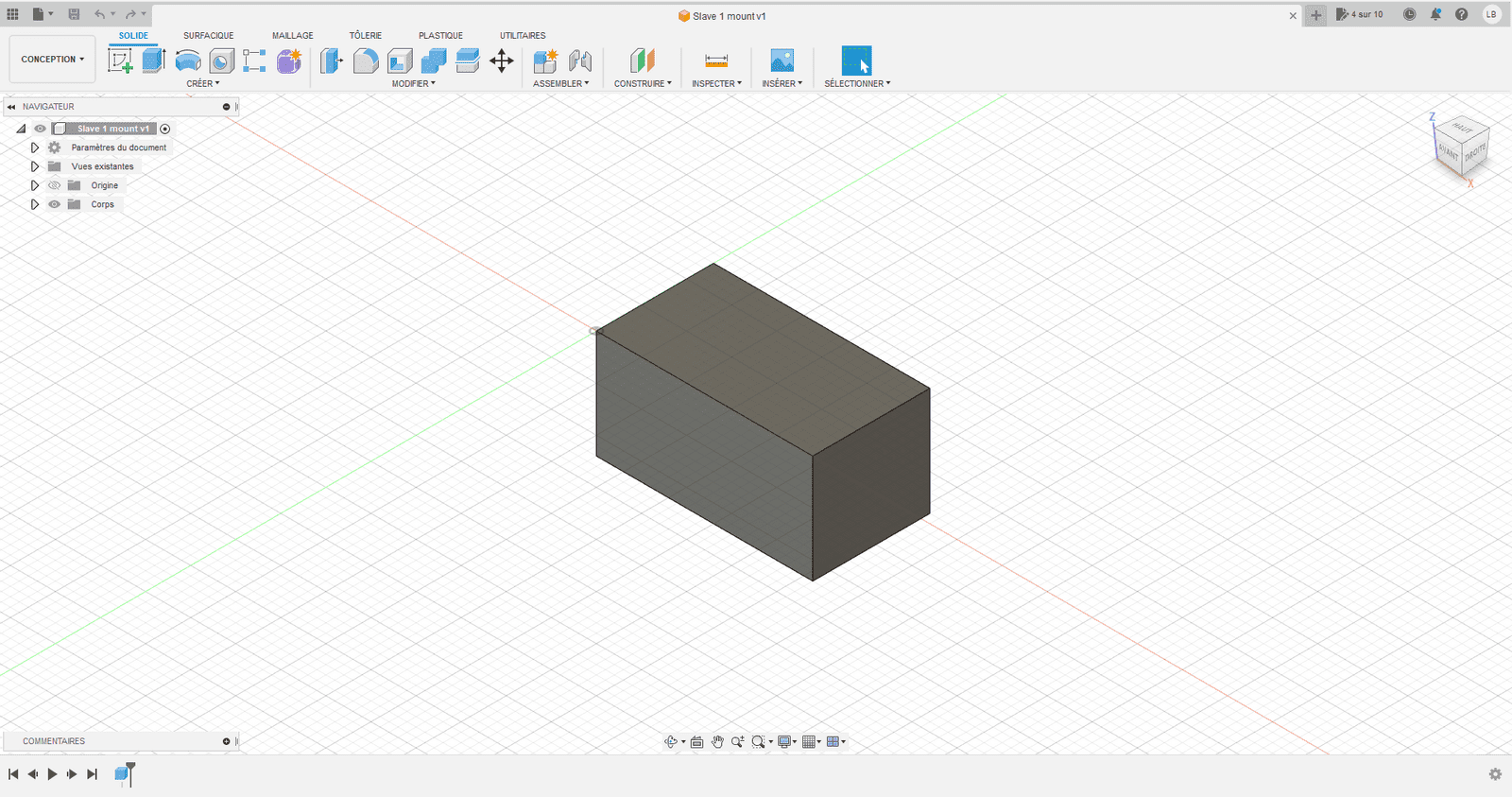Select the Hole tool

221,61
